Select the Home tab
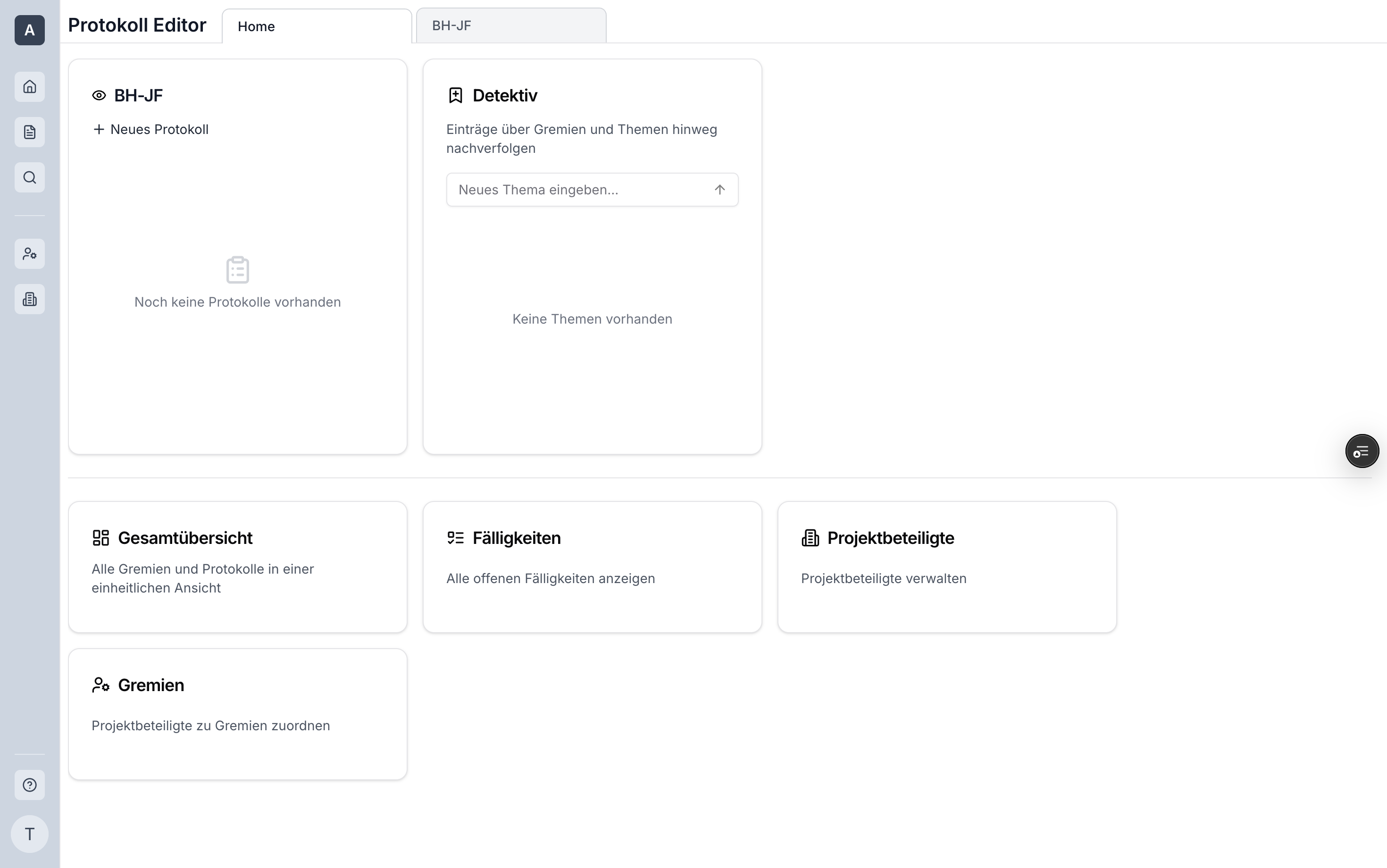Viewport: 1387px width, 868px height. [317, 26]
